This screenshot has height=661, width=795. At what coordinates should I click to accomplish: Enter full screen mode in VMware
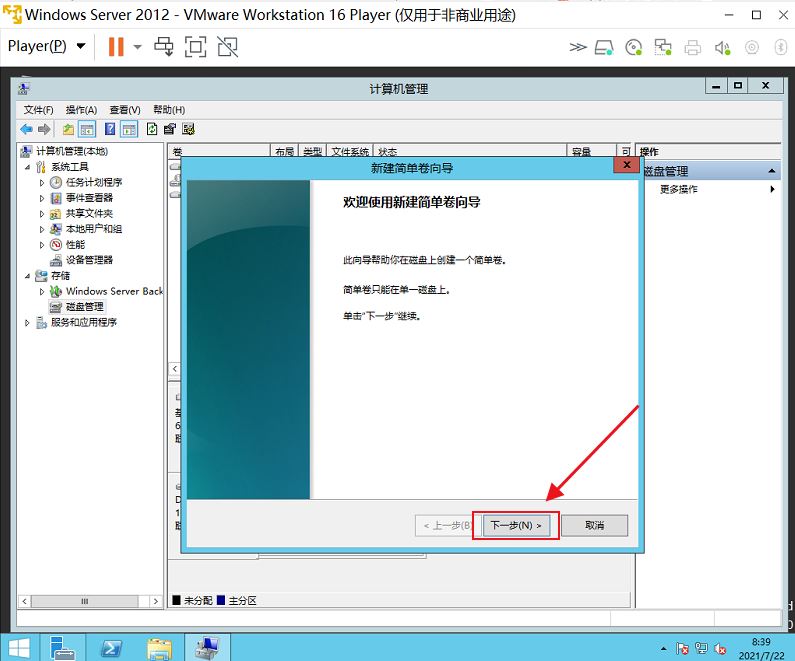coord(196,47)
